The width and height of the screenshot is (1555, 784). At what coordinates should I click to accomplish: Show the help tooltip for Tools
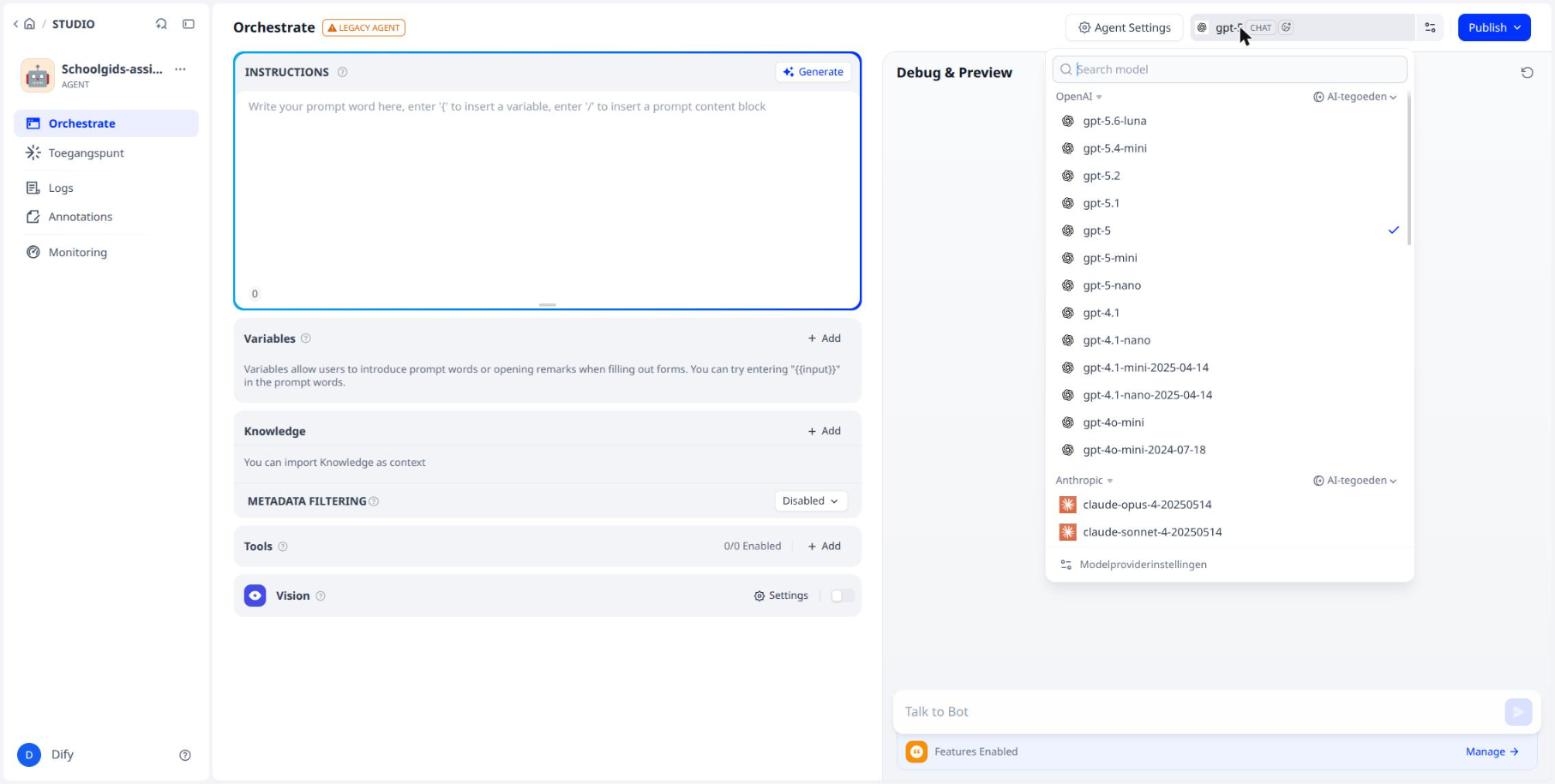tap(282, 546)
